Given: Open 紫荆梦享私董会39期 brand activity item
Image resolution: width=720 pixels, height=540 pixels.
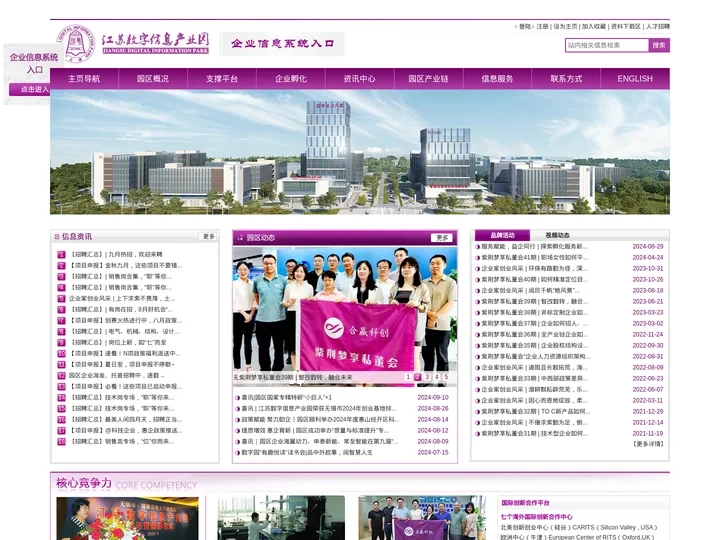Looking at the screenshot, I should tap(534, 302).
